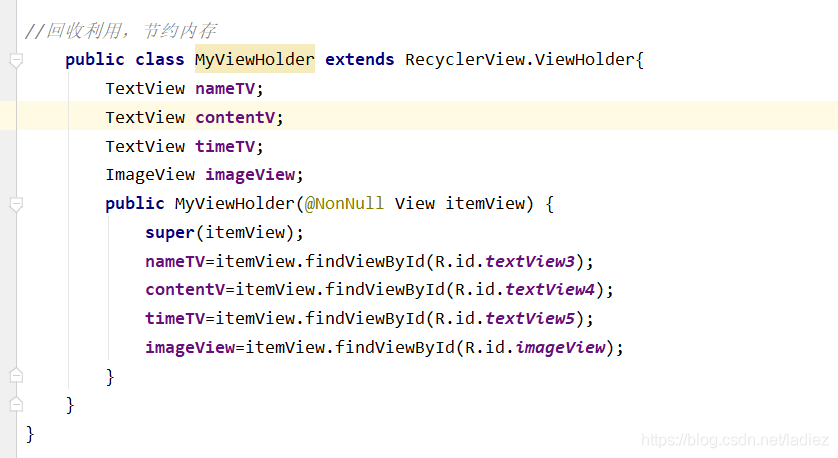The width and height of the screenshot is (838, 458).
Task: Click the extends keyword
Action: pos(360,59)
